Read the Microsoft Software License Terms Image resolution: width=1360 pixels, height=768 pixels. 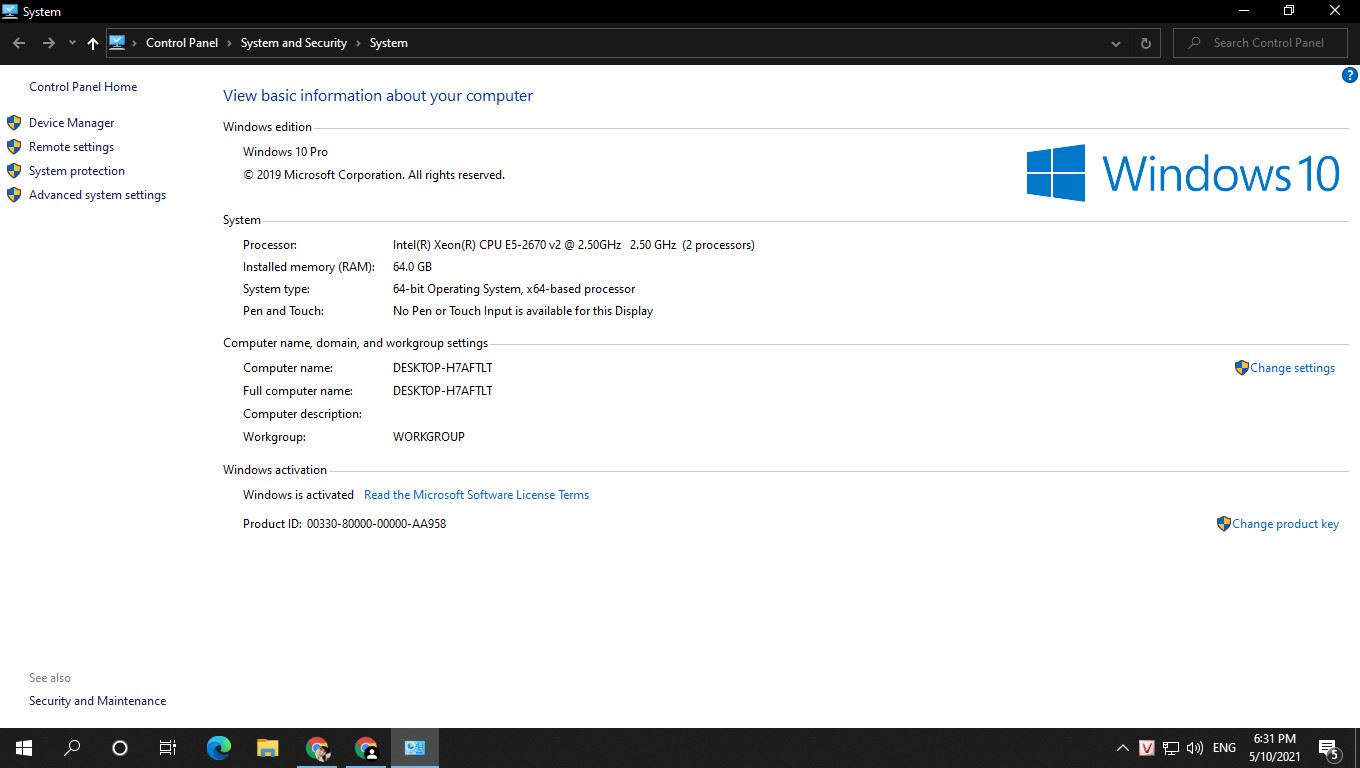click(x=476, y=495)
